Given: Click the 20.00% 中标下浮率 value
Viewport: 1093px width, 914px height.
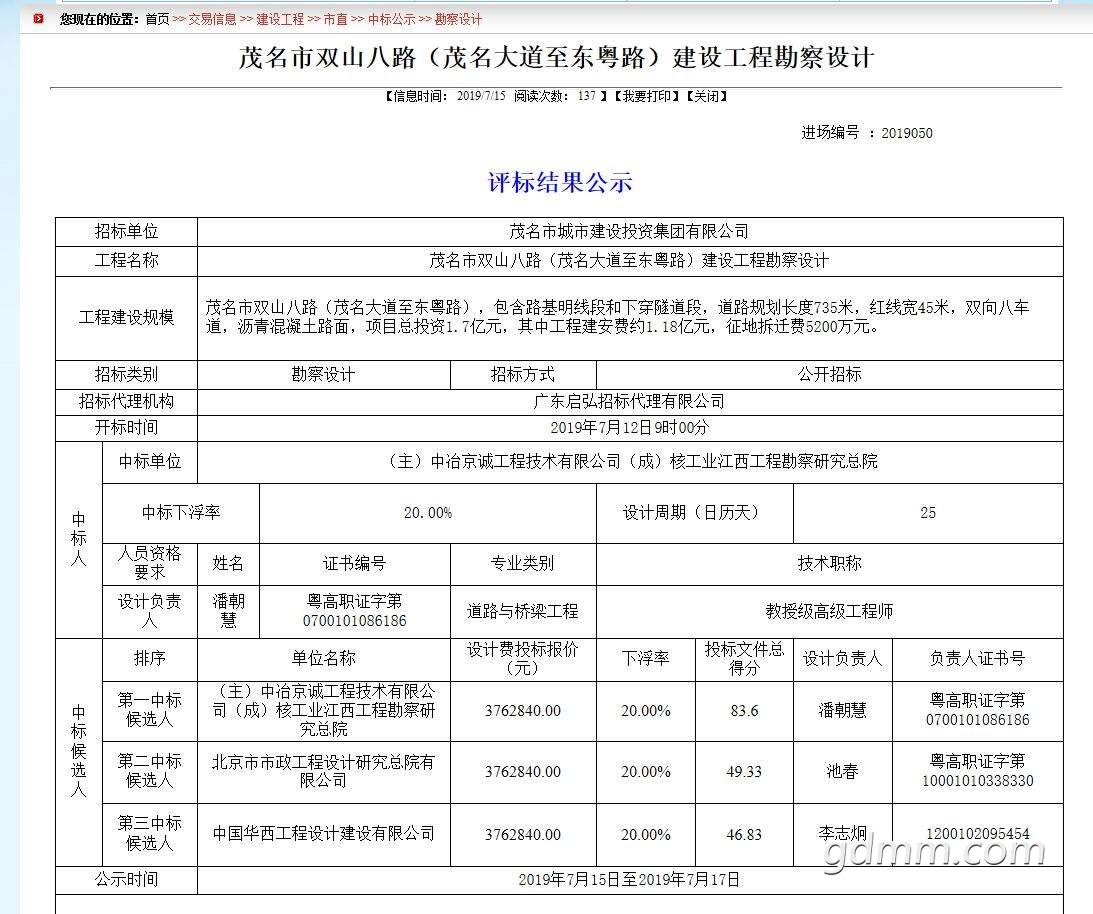Looking at the screenshot, I should pos(428,513).
